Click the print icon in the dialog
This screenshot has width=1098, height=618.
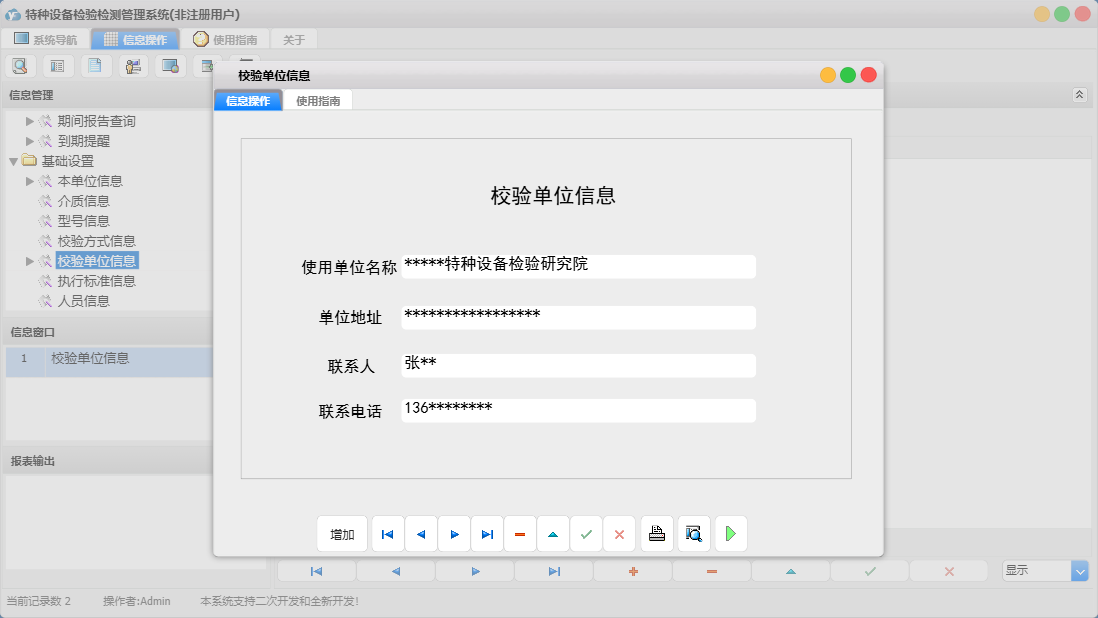pyautogui.click(x=656, y=533)
